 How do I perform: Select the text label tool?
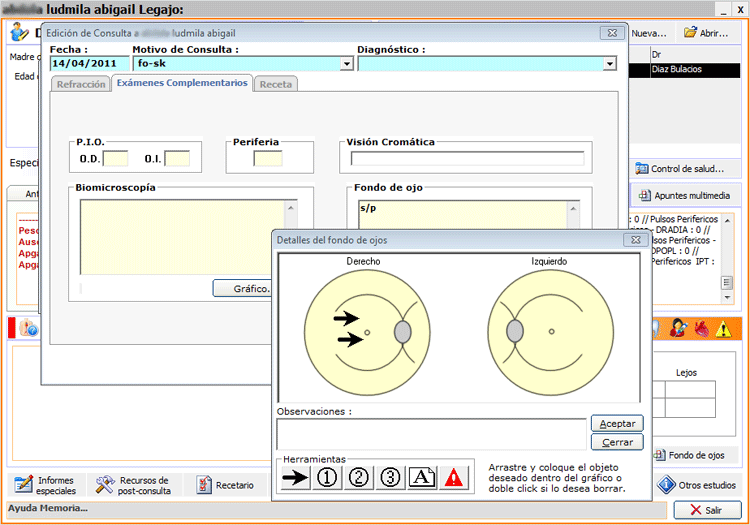[x=422, y=477]
